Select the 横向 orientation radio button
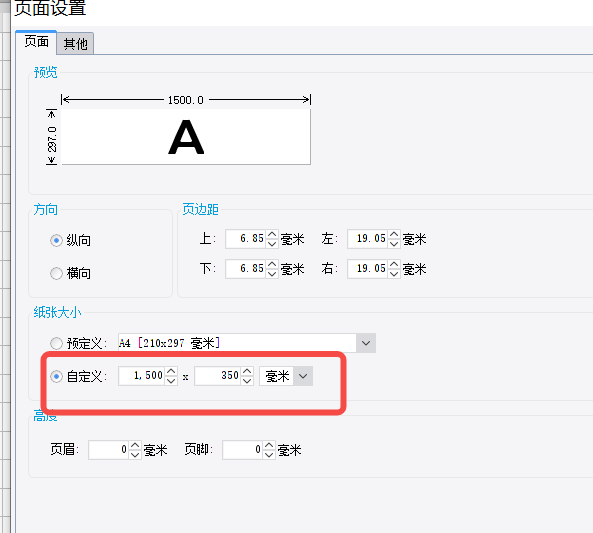Screen dimensions: 593x533 pyautogui.click(x=56, y=273)
